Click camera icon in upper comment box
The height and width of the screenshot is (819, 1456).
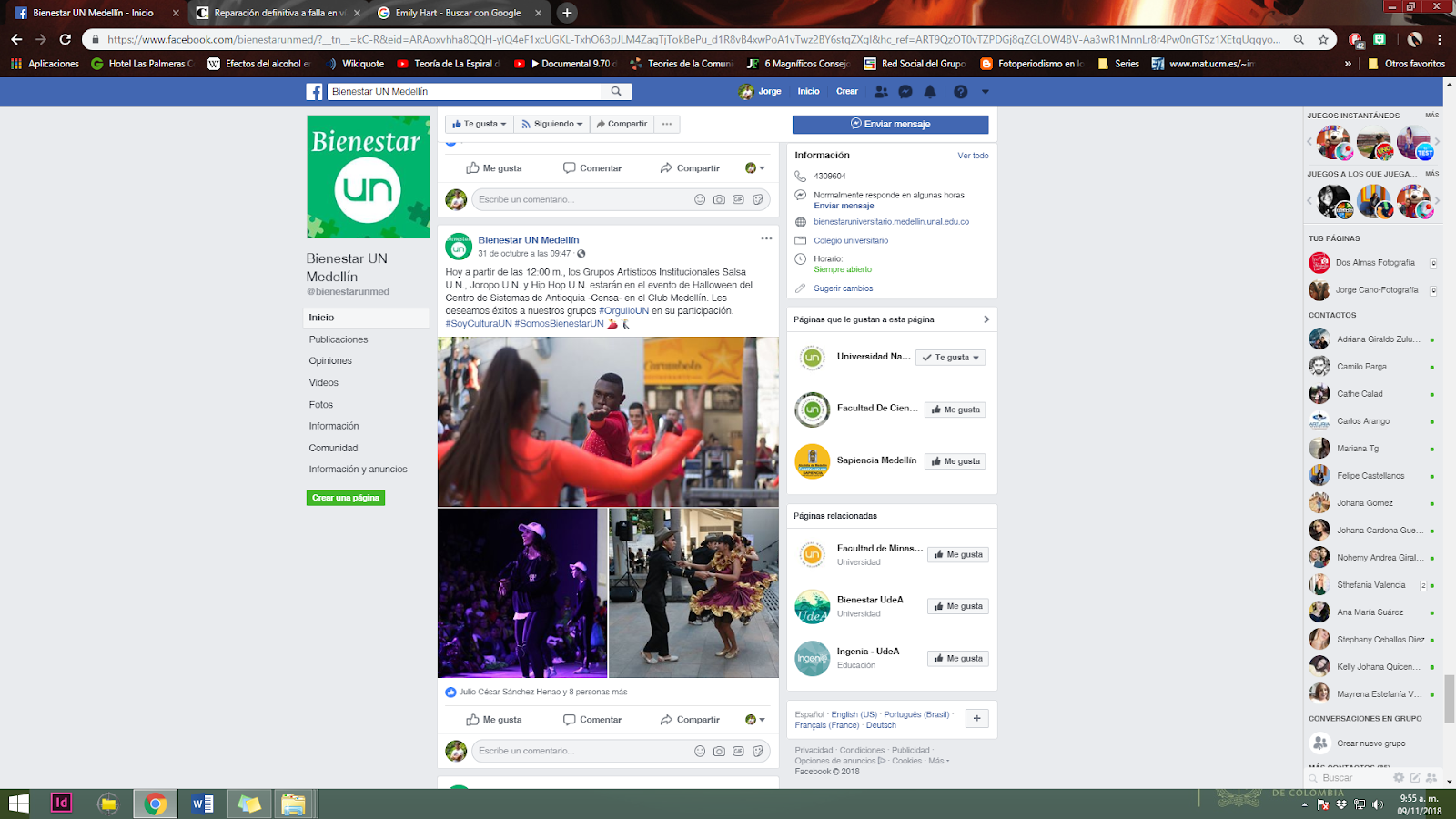coord(719,199)
